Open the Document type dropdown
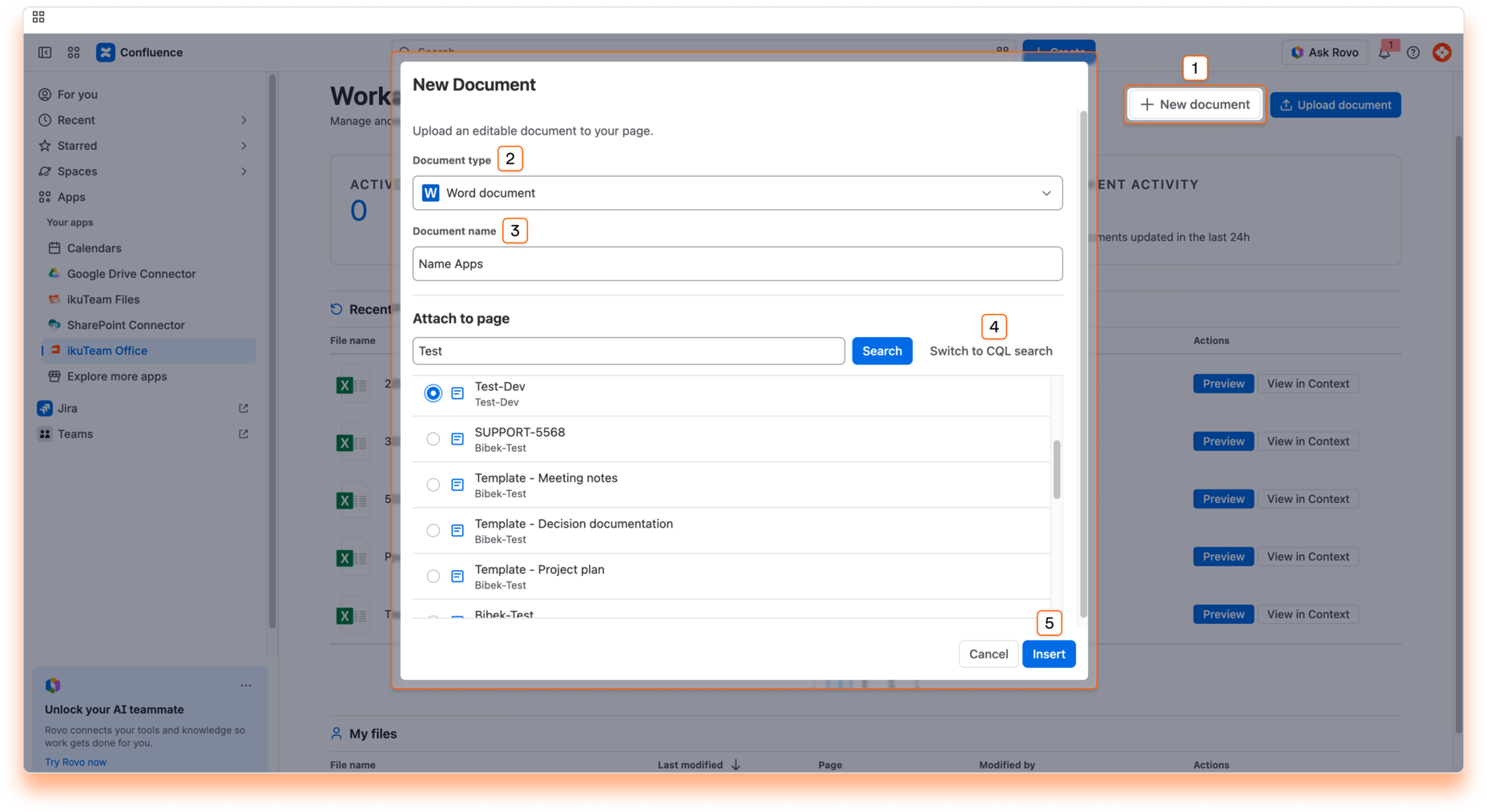1487x812 pixels. click(x=737, y=193)
